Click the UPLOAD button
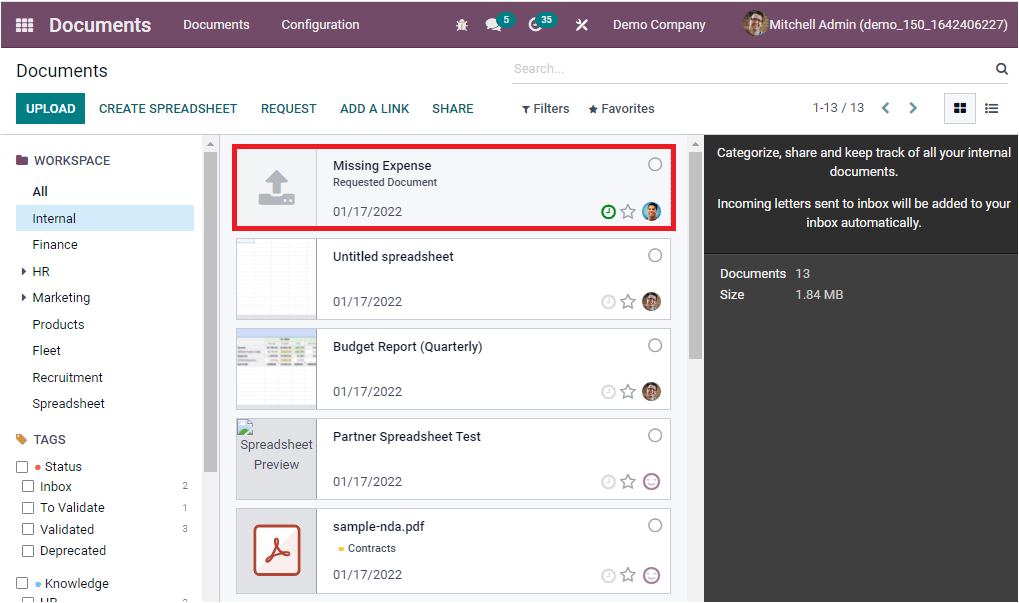 click(51, 109)
